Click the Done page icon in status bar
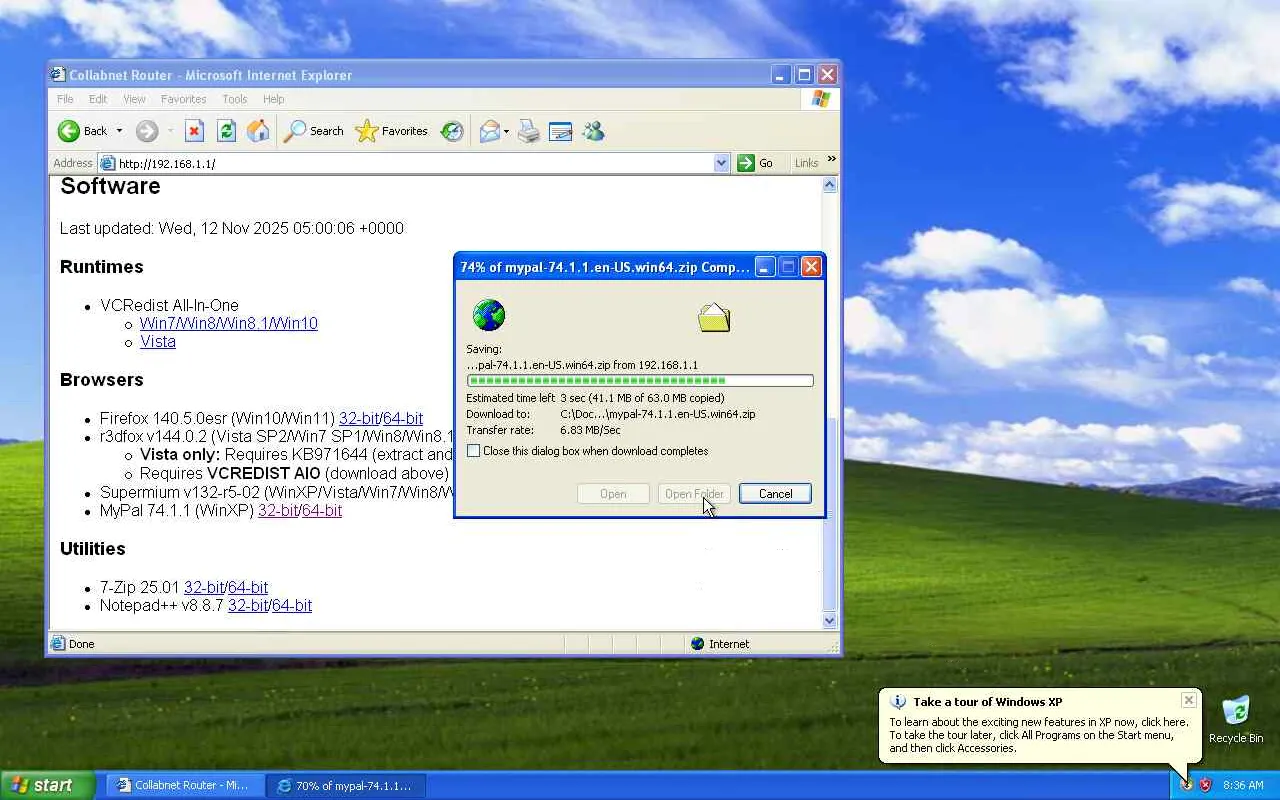This screenshot has height=800, width=1280. coord(58,644)
